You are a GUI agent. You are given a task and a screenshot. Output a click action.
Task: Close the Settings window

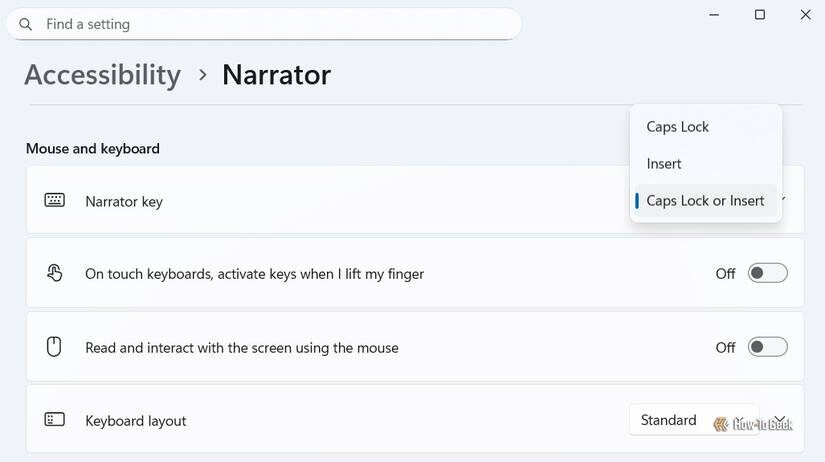click(x=806, y=14)
